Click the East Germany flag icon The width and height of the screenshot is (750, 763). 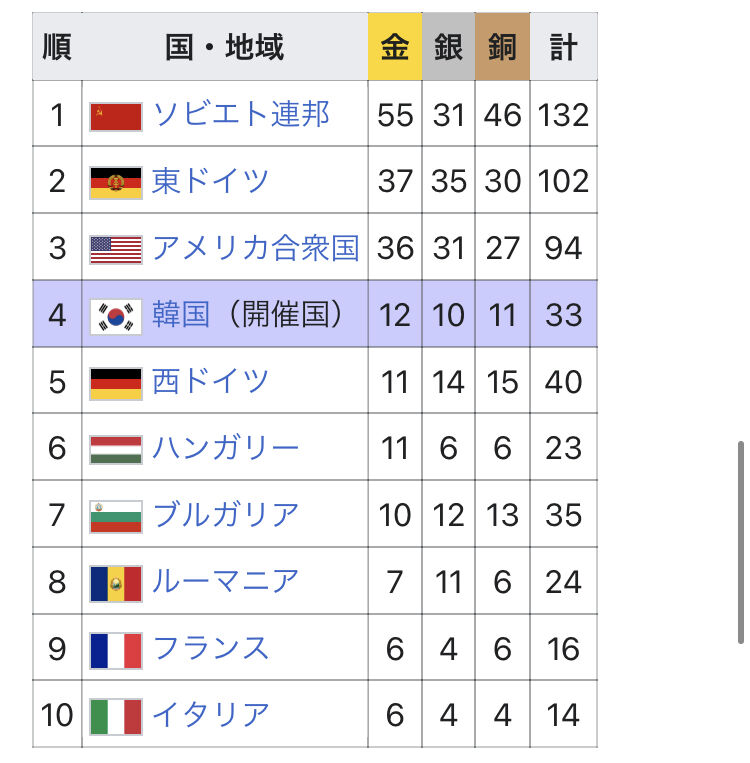point(116,183)
